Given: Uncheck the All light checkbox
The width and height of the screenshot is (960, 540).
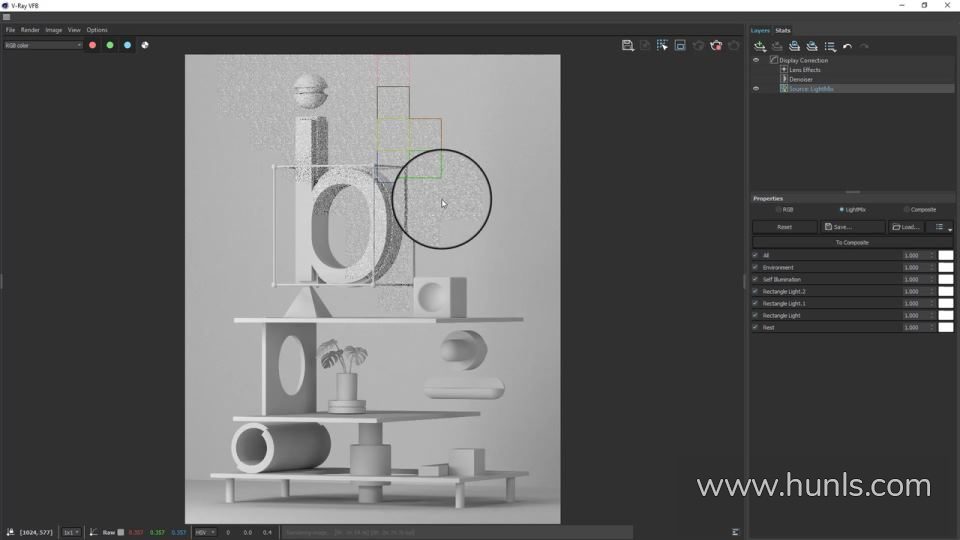Looking at the screenshot, I should tap(755, 255).
